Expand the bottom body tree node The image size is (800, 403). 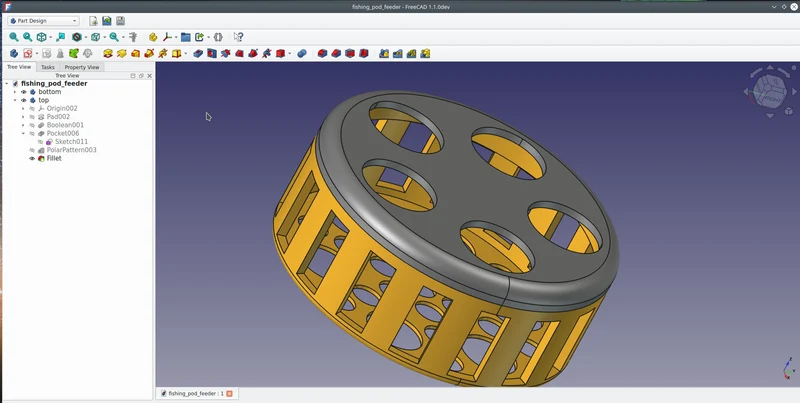15,92
